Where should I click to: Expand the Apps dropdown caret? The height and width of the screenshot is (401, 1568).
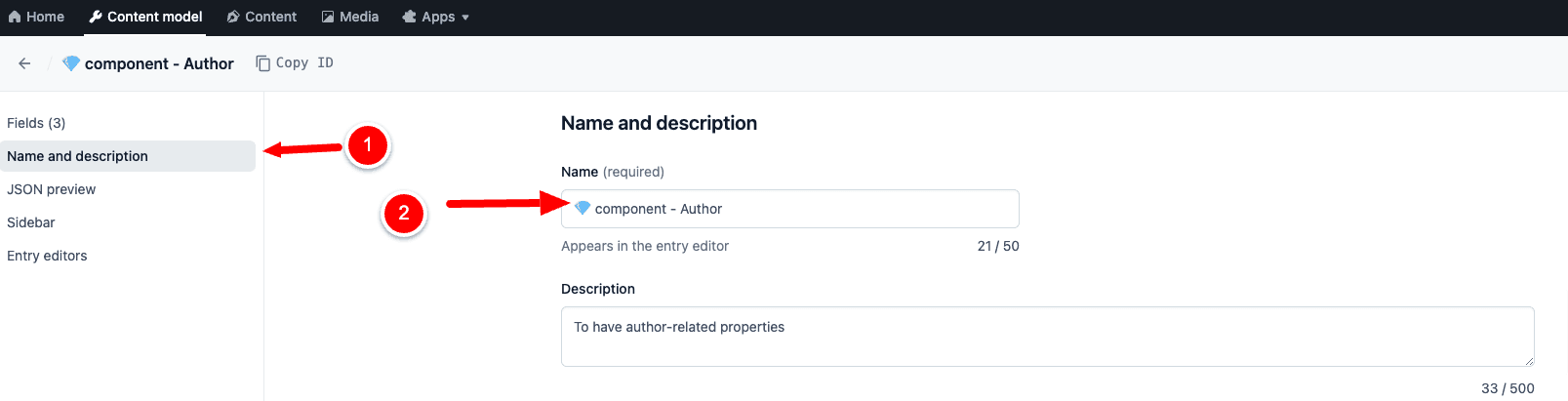(465, 18)
